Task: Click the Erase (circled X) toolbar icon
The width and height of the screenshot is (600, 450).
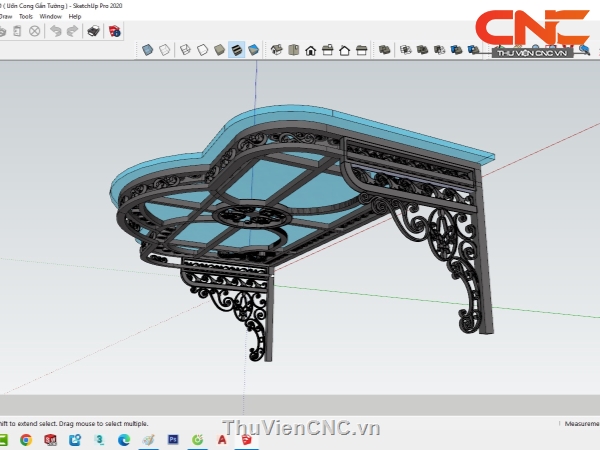Action: pyautogui.click(x=34, y=31)
